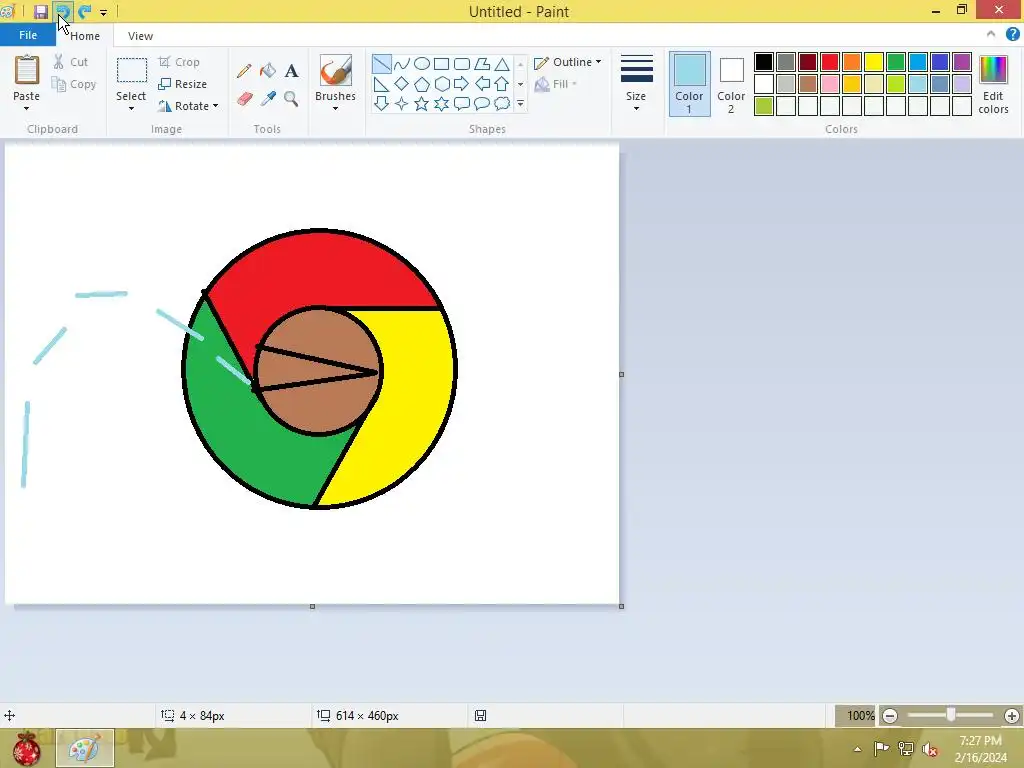Open Customize Quick Access Toolbar arrow

click(x=104, y=12)
